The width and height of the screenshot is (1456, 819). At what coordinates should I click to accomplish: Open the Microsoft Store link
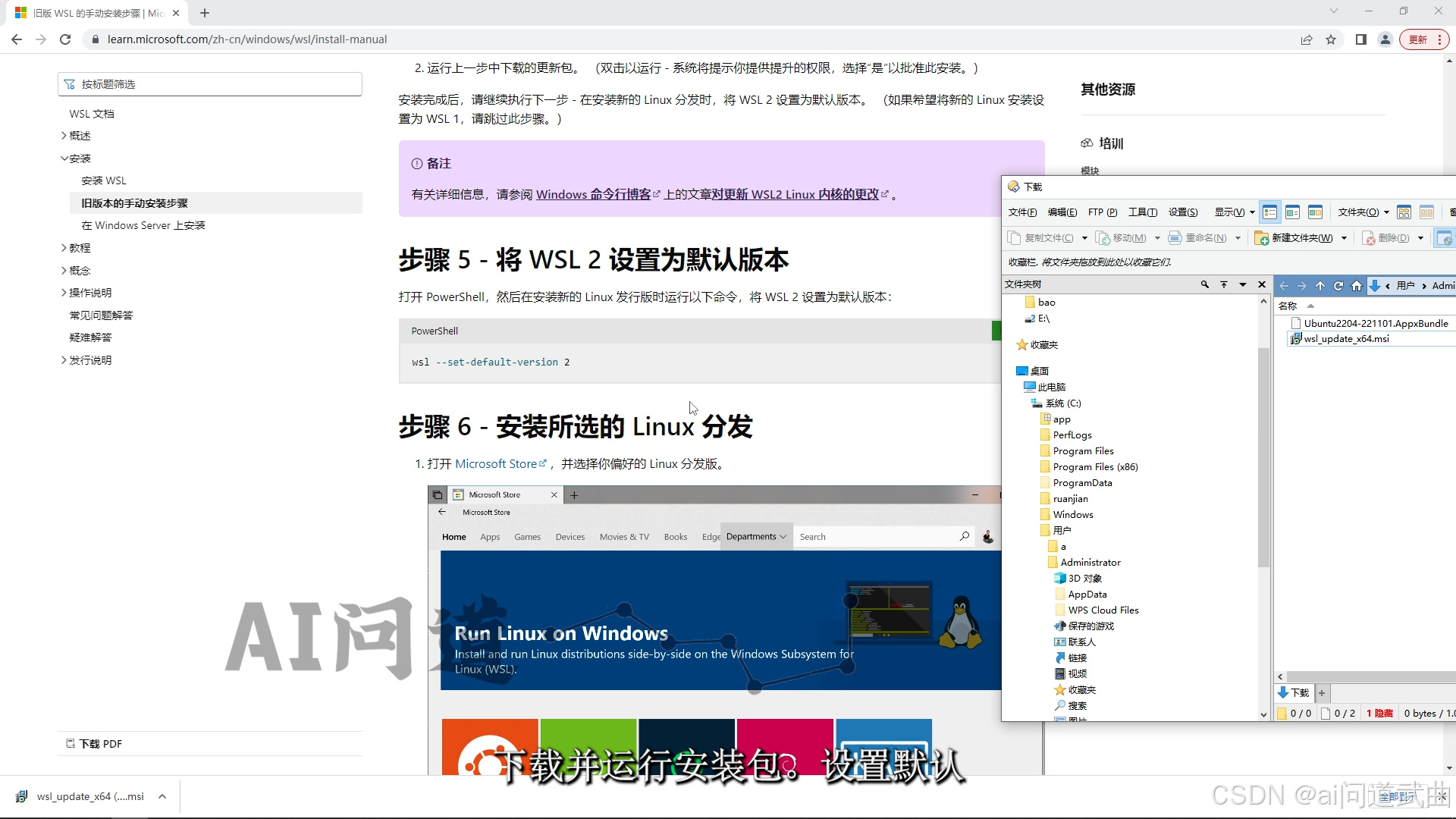[496, 464]
